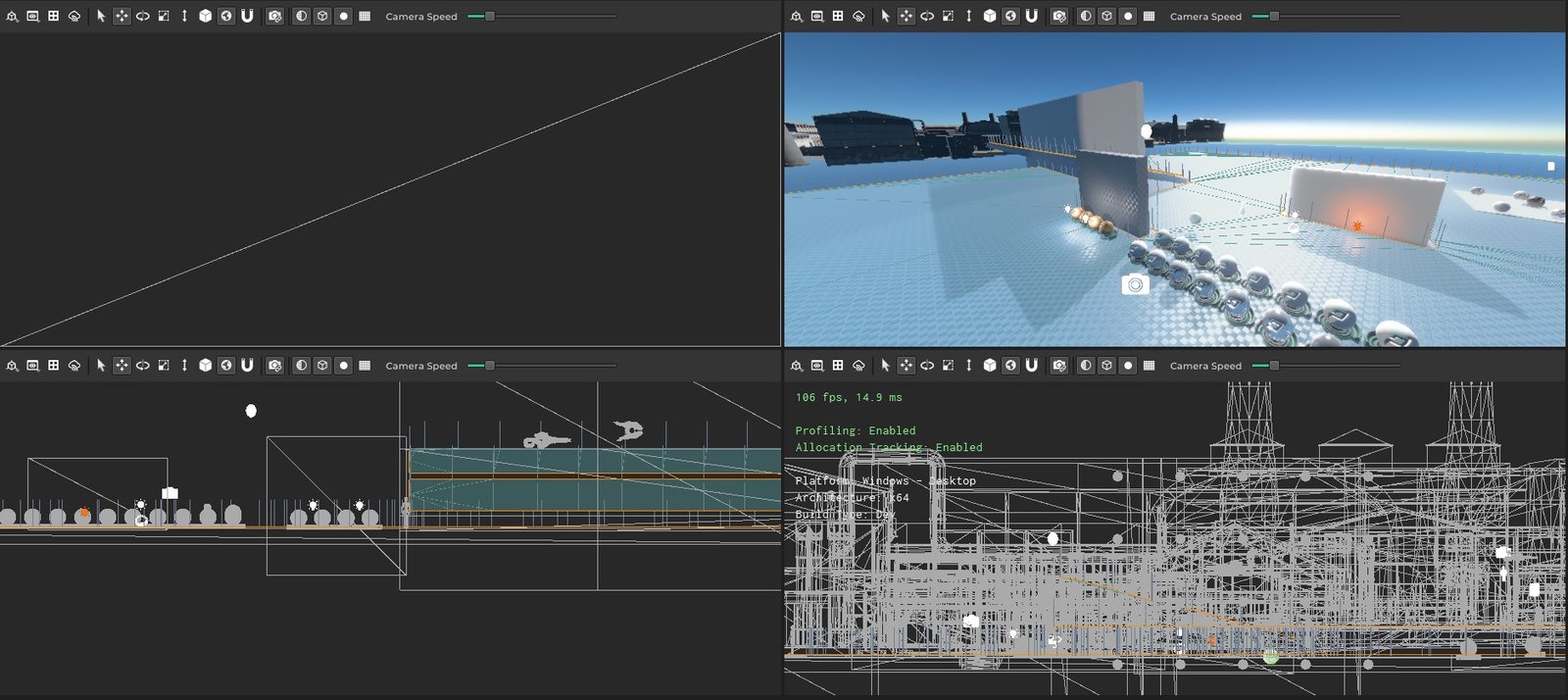This screenshot has width=1568, height=700.
Task: Select the arrow pointer tool in top-left viewport
Action: pos(101,16)
